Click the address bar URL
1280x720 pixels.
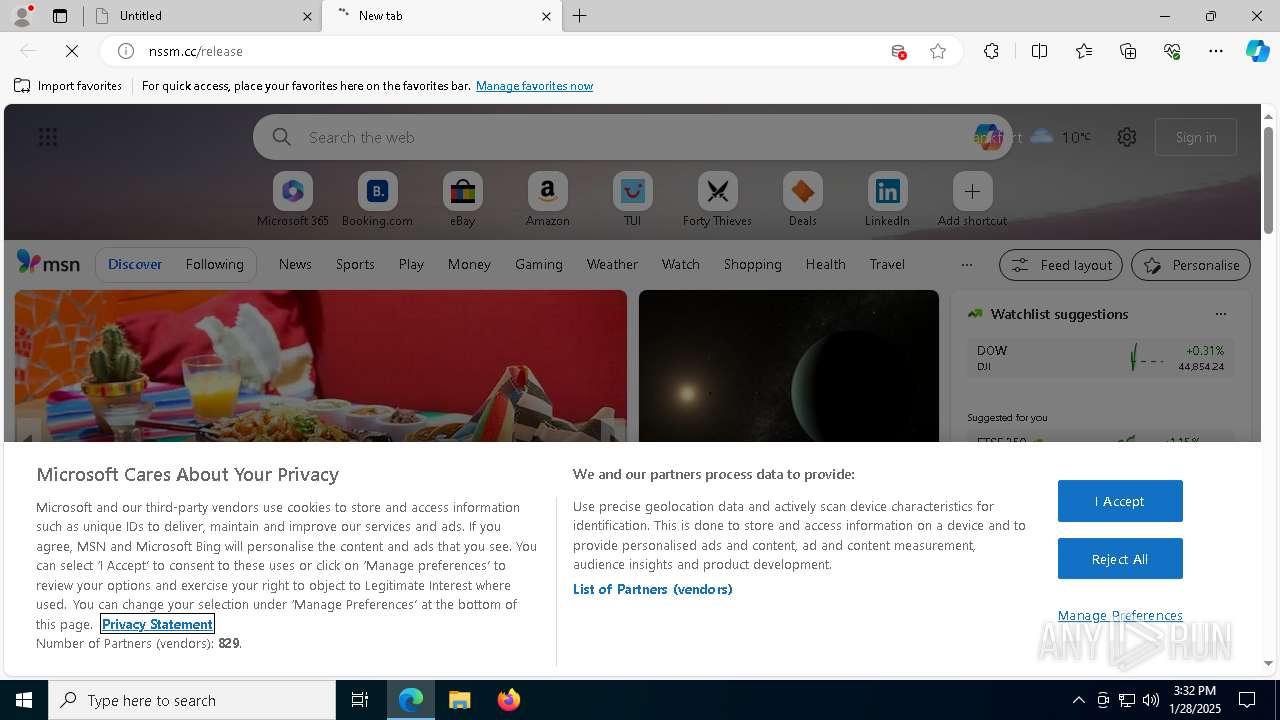[x=196, y=51]
